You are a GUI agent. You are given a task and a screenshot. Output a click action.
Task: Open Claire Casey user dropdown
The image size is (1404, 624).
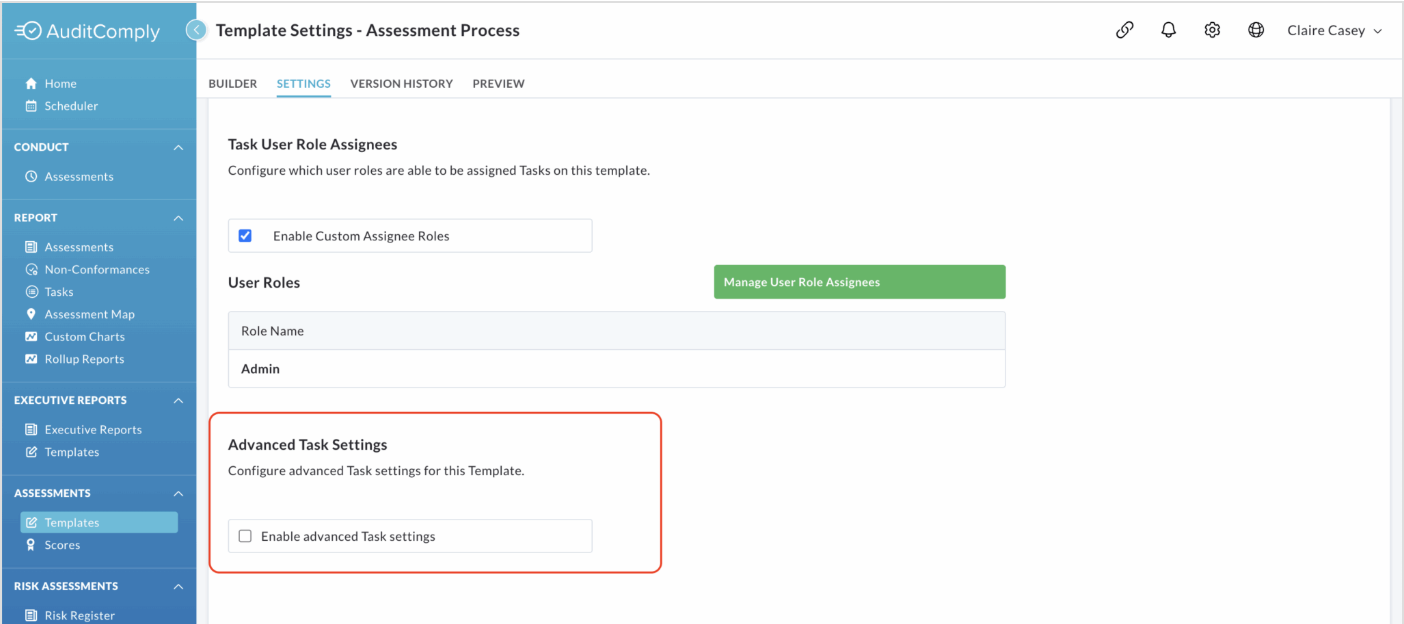(1335, 31)
